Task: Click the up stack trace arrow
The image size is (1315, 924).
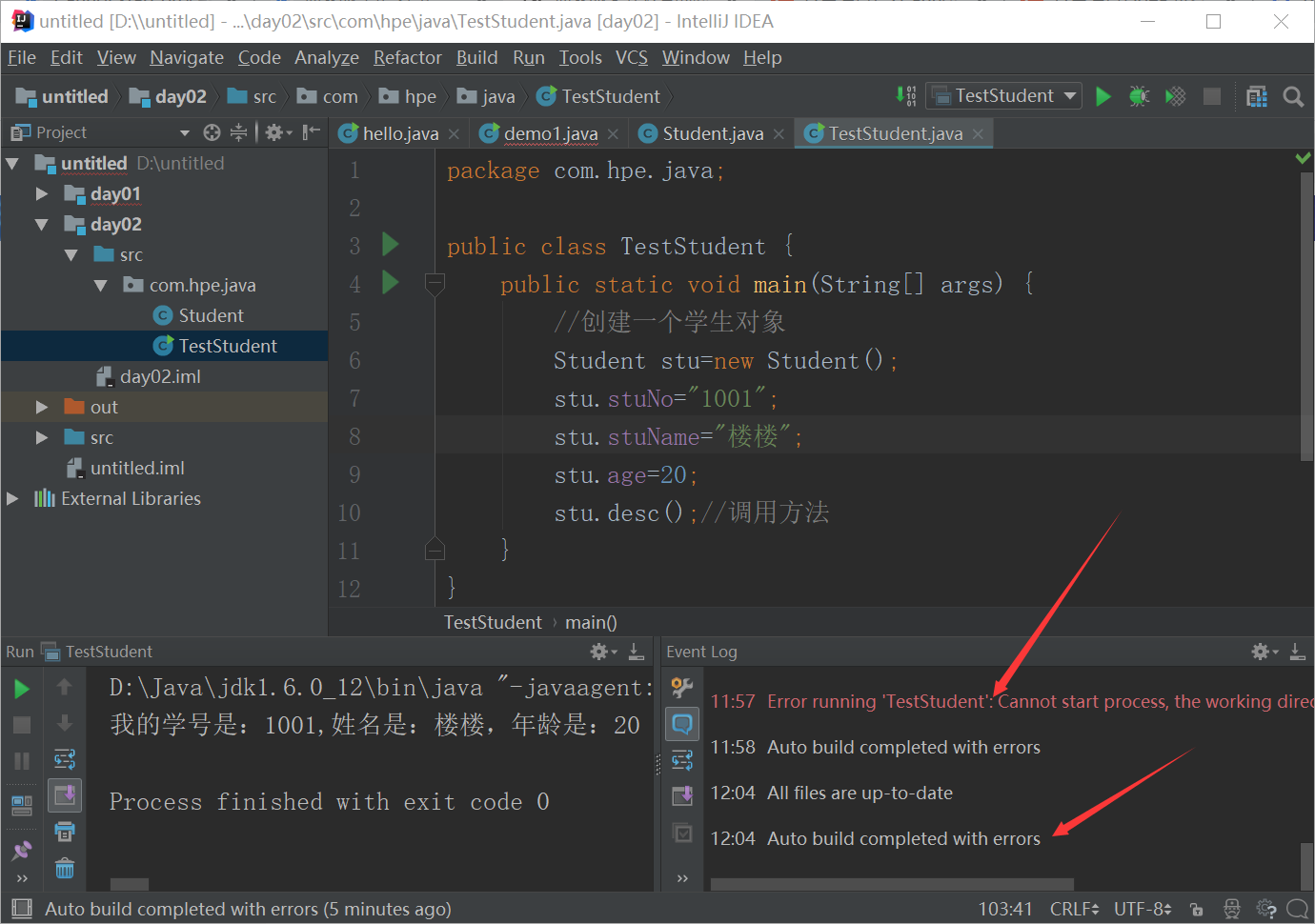Action: tap(65, 687)
